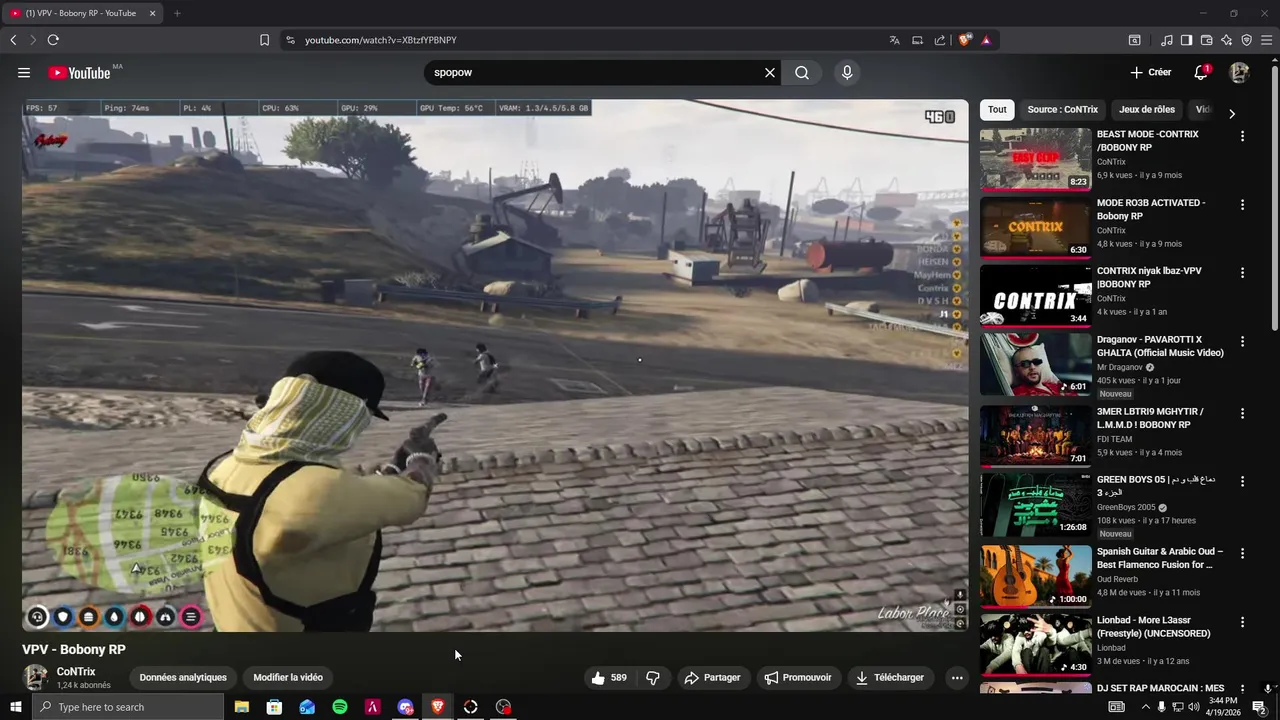1280x720 pixels.
Task: Open Données analytiques for the video
Action: coord(183,677)
